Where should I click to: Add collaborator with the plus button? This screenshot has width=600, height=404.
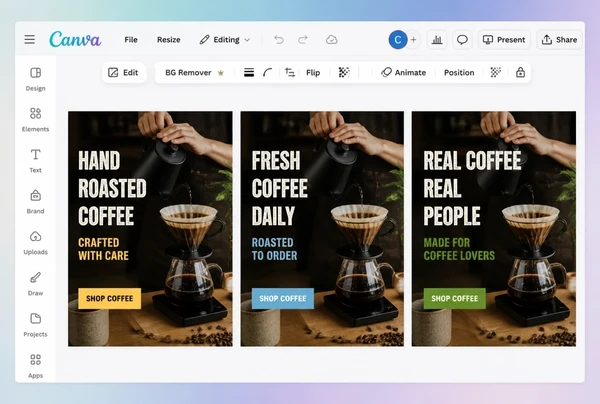pos(413,40)
